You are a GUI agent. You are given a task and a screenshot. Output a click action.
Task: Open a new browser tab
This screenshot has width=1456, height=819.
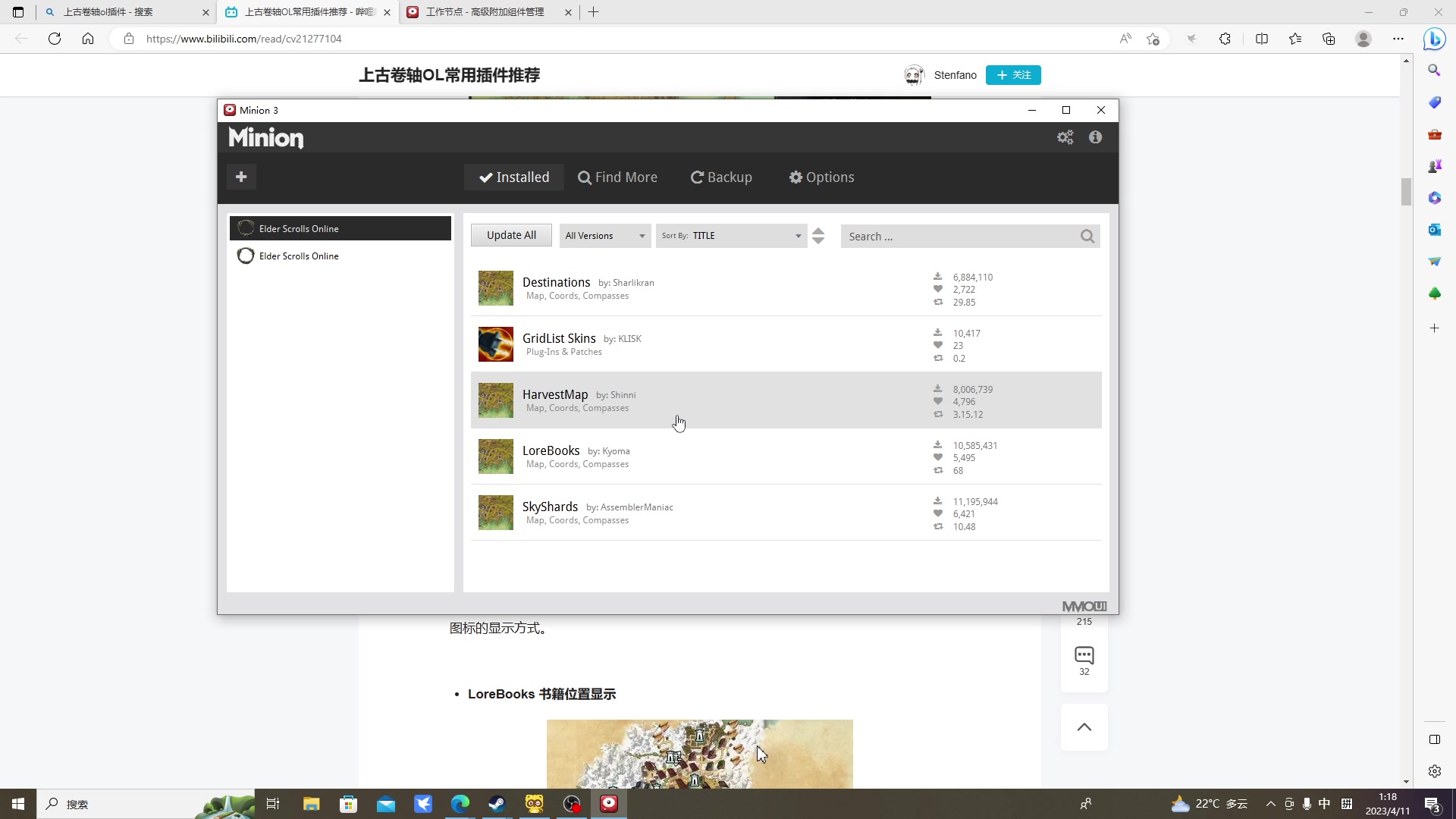(x=594, y=12)
